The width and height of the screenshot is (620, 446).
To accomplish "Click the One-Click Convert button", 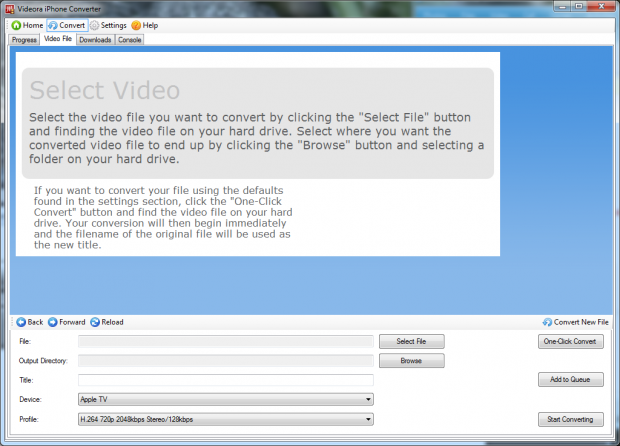I will (571, 341).
